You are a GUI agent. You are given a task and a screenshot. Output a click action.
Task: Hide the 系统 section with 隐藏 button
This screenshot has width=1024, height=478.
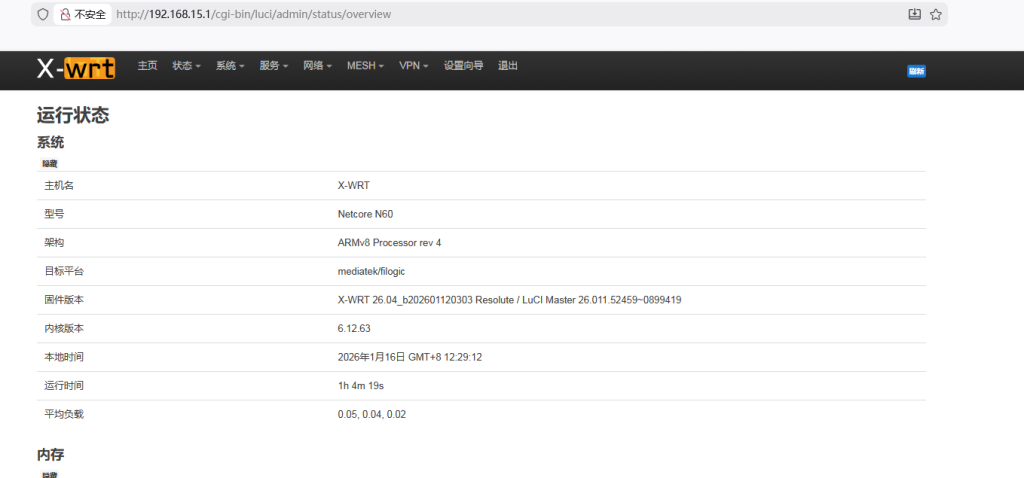click(50, 163)
